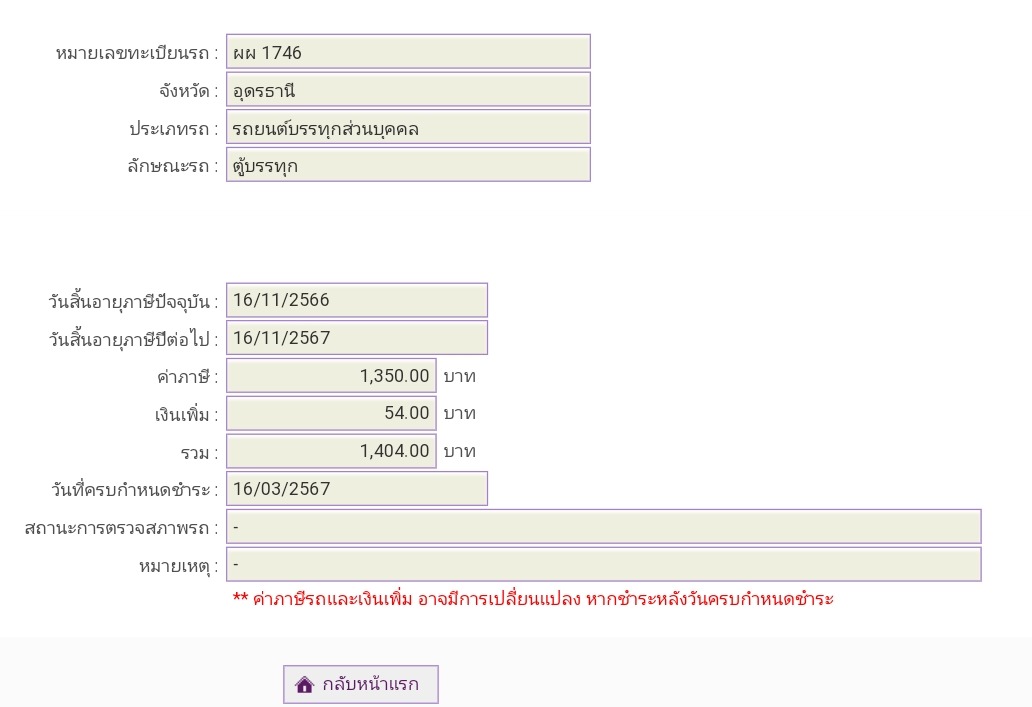Click the label ค่าภาษี
Screen dimensions: 1032x707
pos(187,377)
